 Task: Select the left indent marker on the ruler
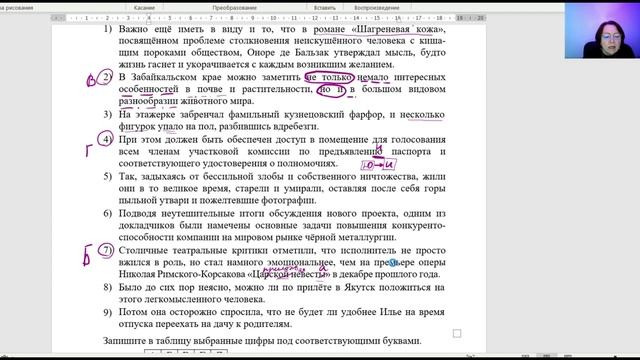pos(149,19)
